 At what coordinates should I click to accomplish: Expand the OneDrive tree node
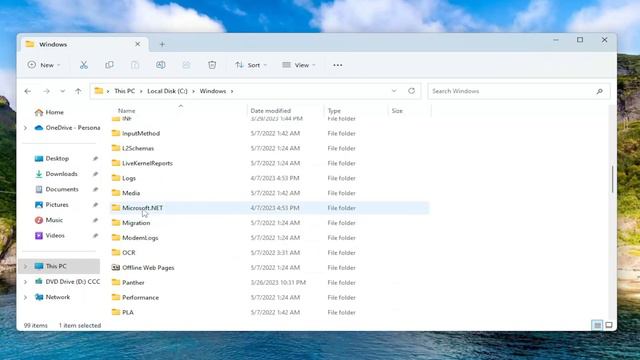(25, 128)
